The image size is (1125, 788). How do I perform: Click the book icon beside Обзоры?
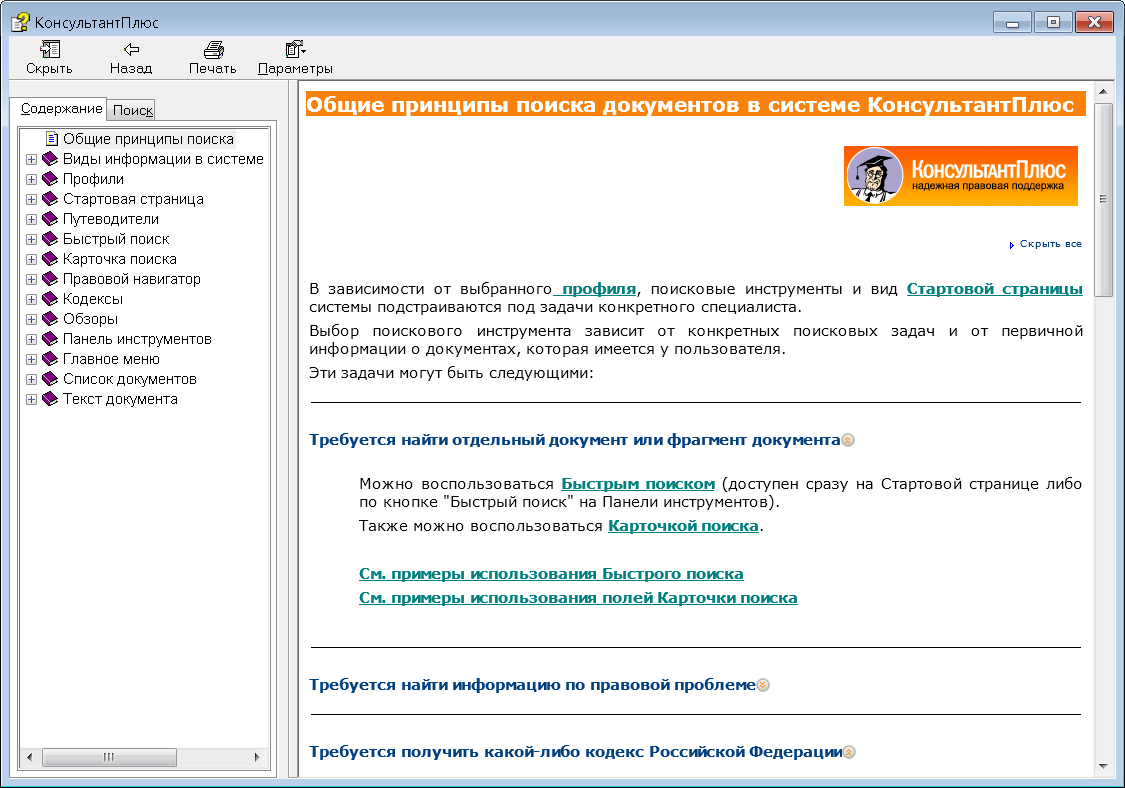tap(50, 319)
